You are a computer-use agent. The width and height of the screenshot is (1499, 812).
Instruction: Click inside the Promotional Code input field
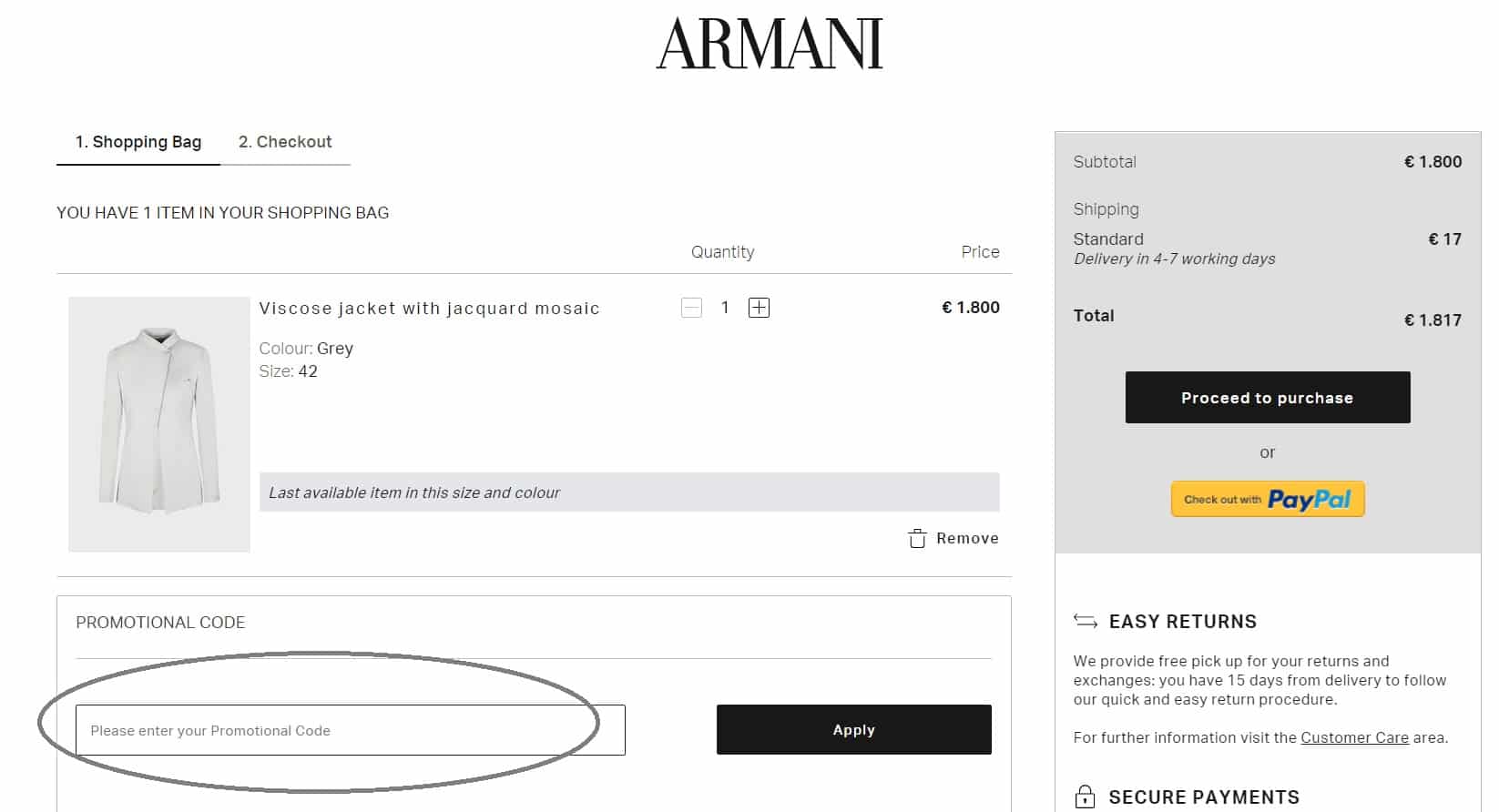(x=351, y=730)
